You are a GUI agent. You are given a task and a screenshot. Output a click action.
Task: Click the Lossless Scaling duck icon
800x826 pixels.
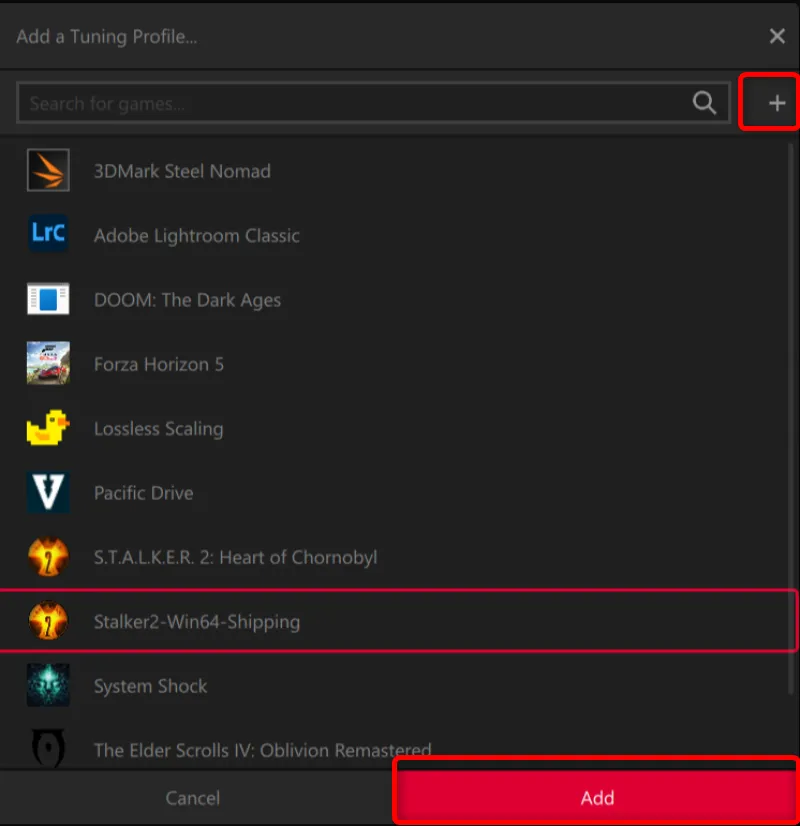(48, 428)
